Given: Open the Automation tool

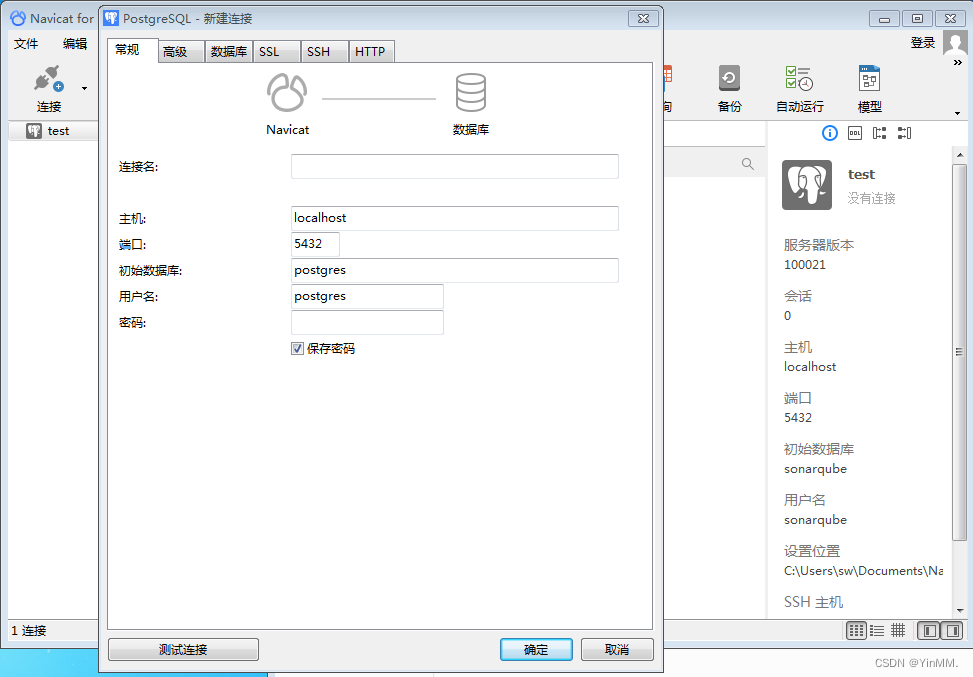Looking at the screenshot, I should [x=799, y=89].
